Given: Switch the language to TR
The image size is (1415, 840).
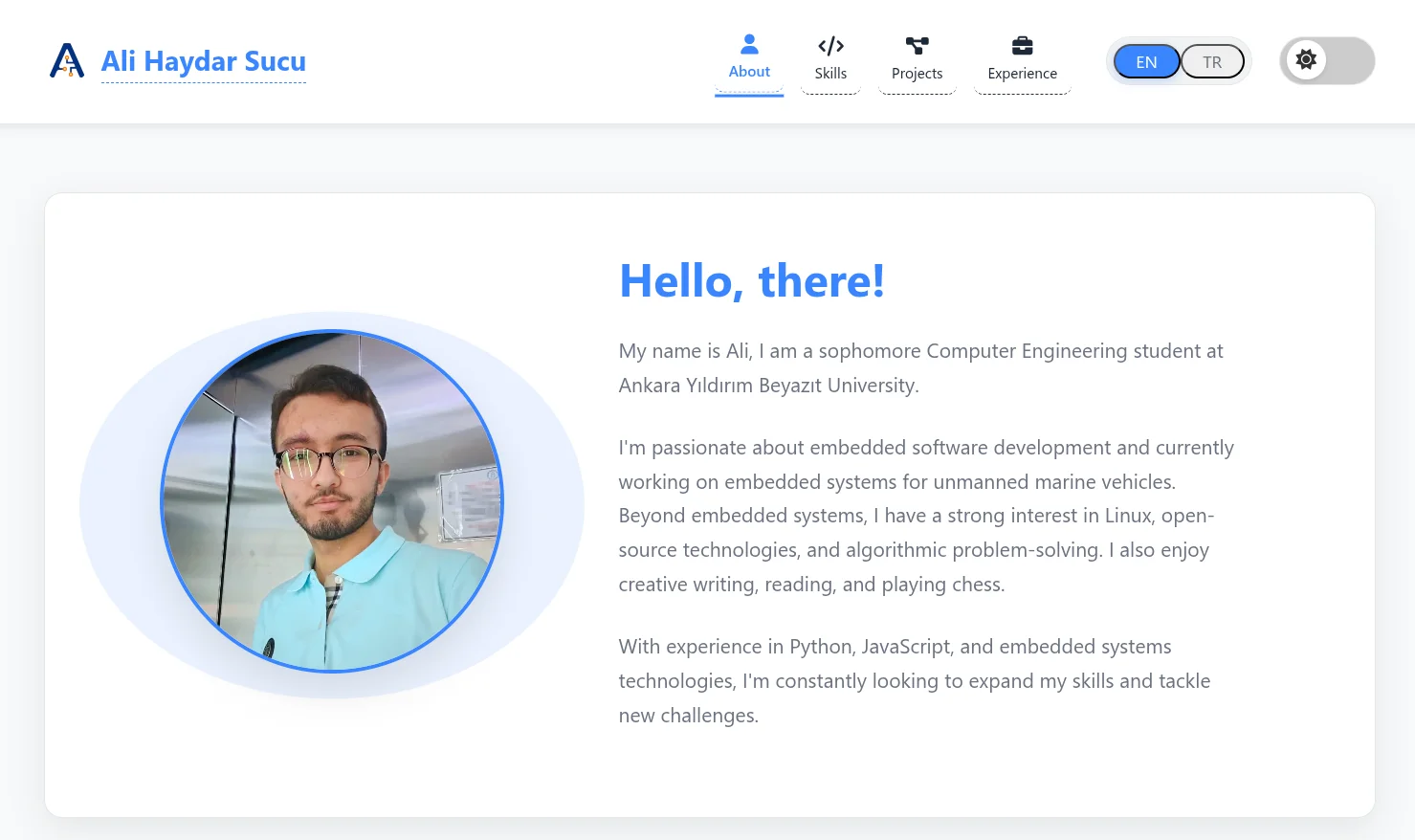Looking at the screenshot, I should [1212, 62].
